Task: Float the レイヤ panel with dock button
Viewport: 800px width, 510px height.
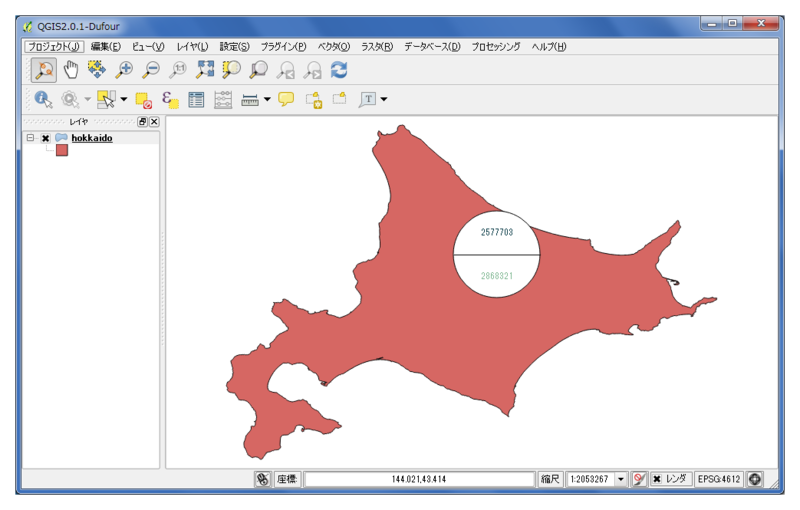Action: (x=142, y=121)
